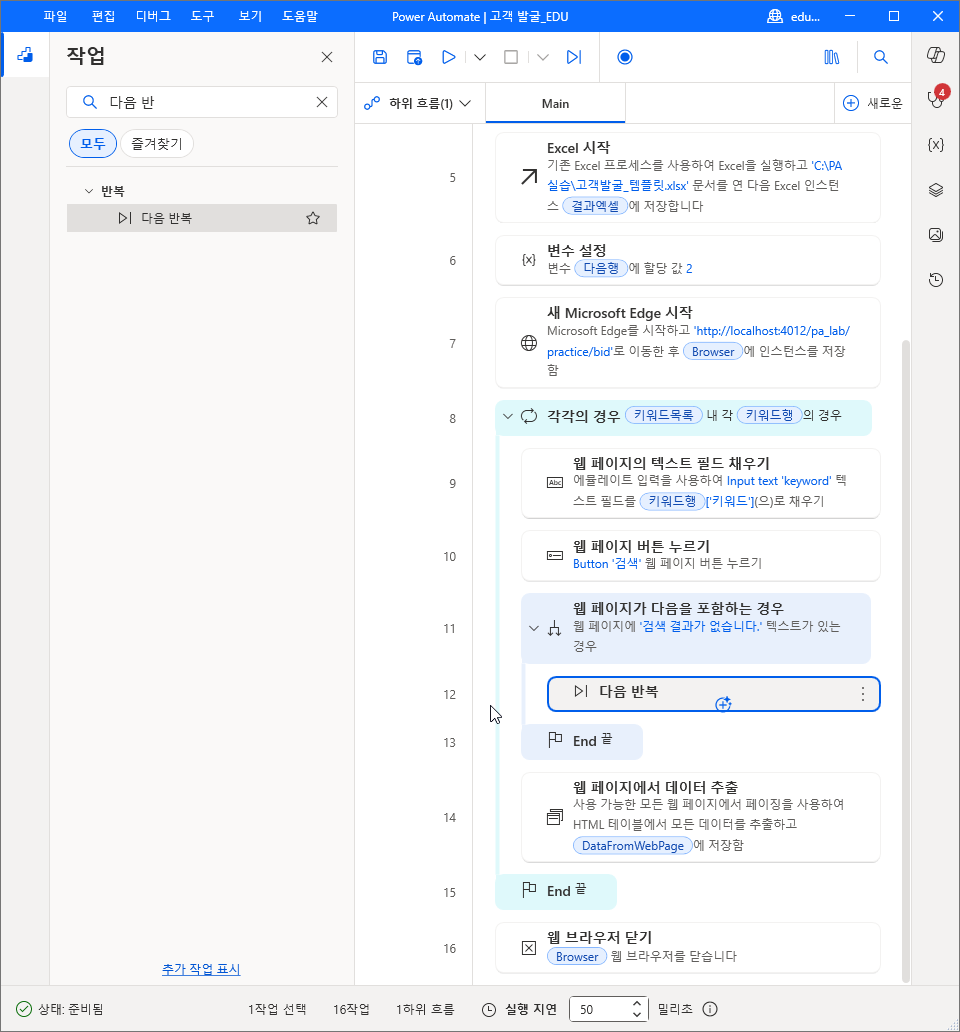This screenshot has width=960, height=1032.
Task: Open the edu... environment account
Action: (x=794, y=16)
